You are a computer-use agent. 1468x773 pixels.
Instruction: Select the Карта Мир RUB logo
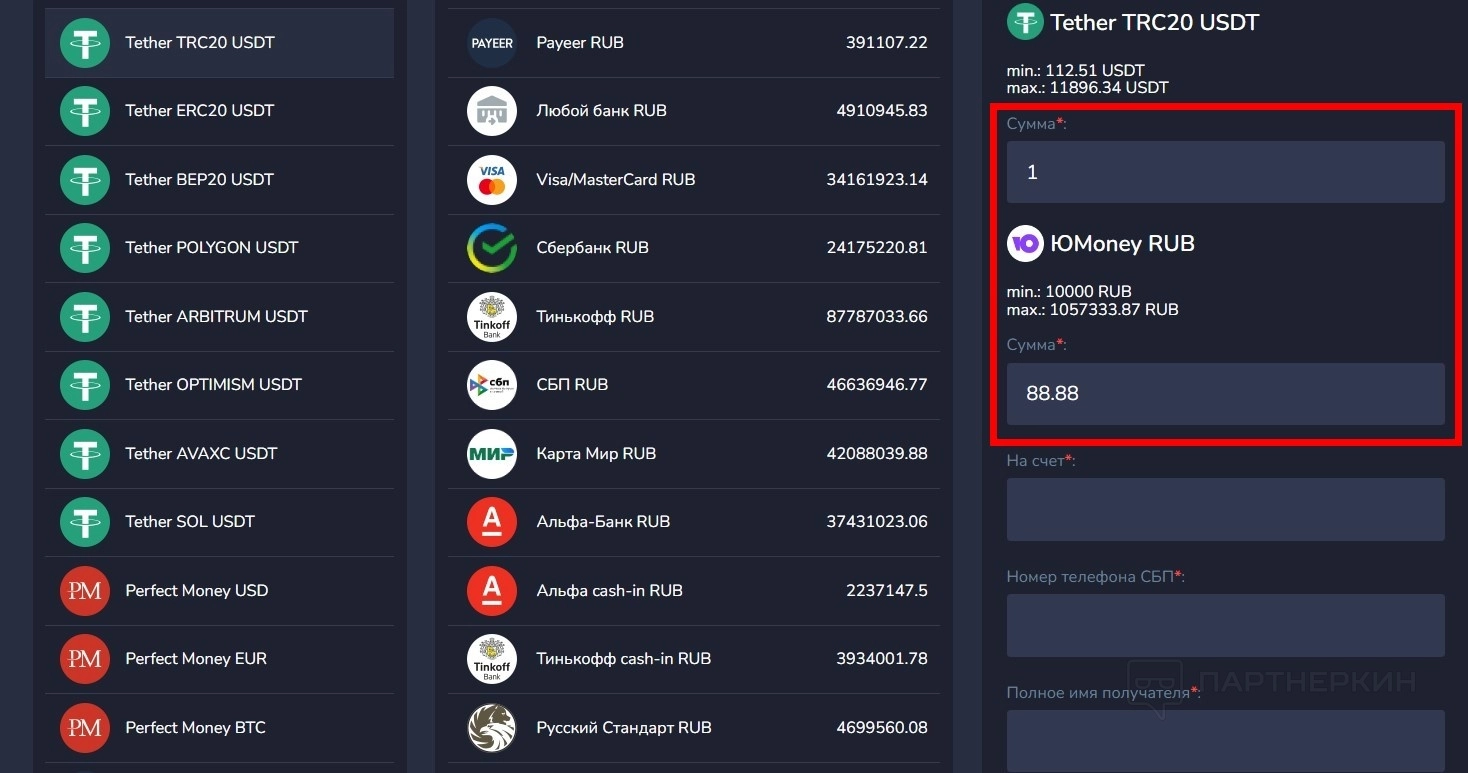click(x=492, y=453)
